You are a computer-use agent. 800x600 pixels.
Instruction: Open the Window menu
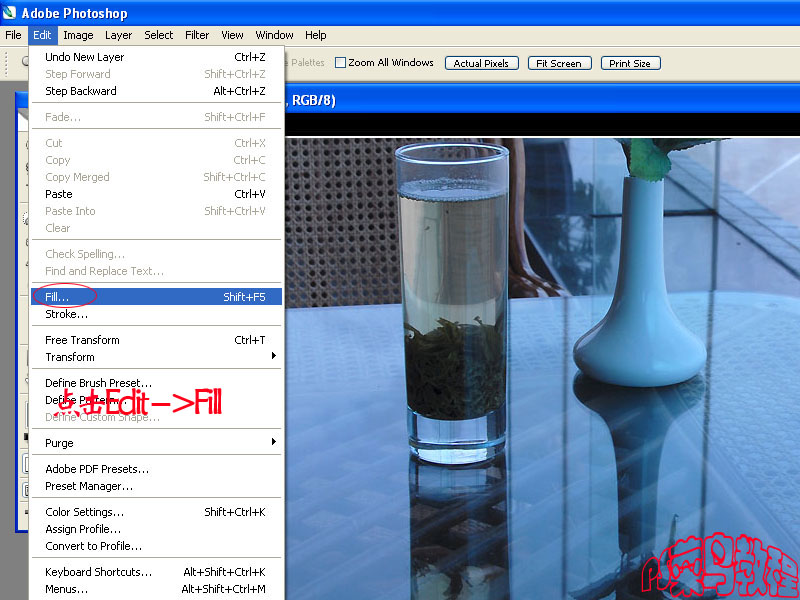(274, 35)
